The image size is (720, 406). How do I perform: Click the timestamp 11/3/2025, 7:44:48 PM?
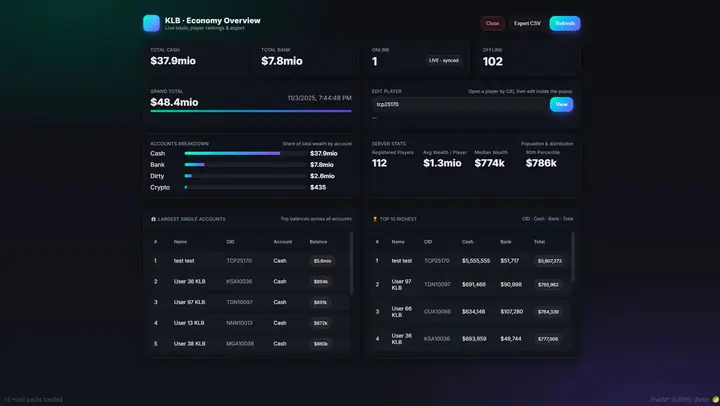(x=320, y=98)
